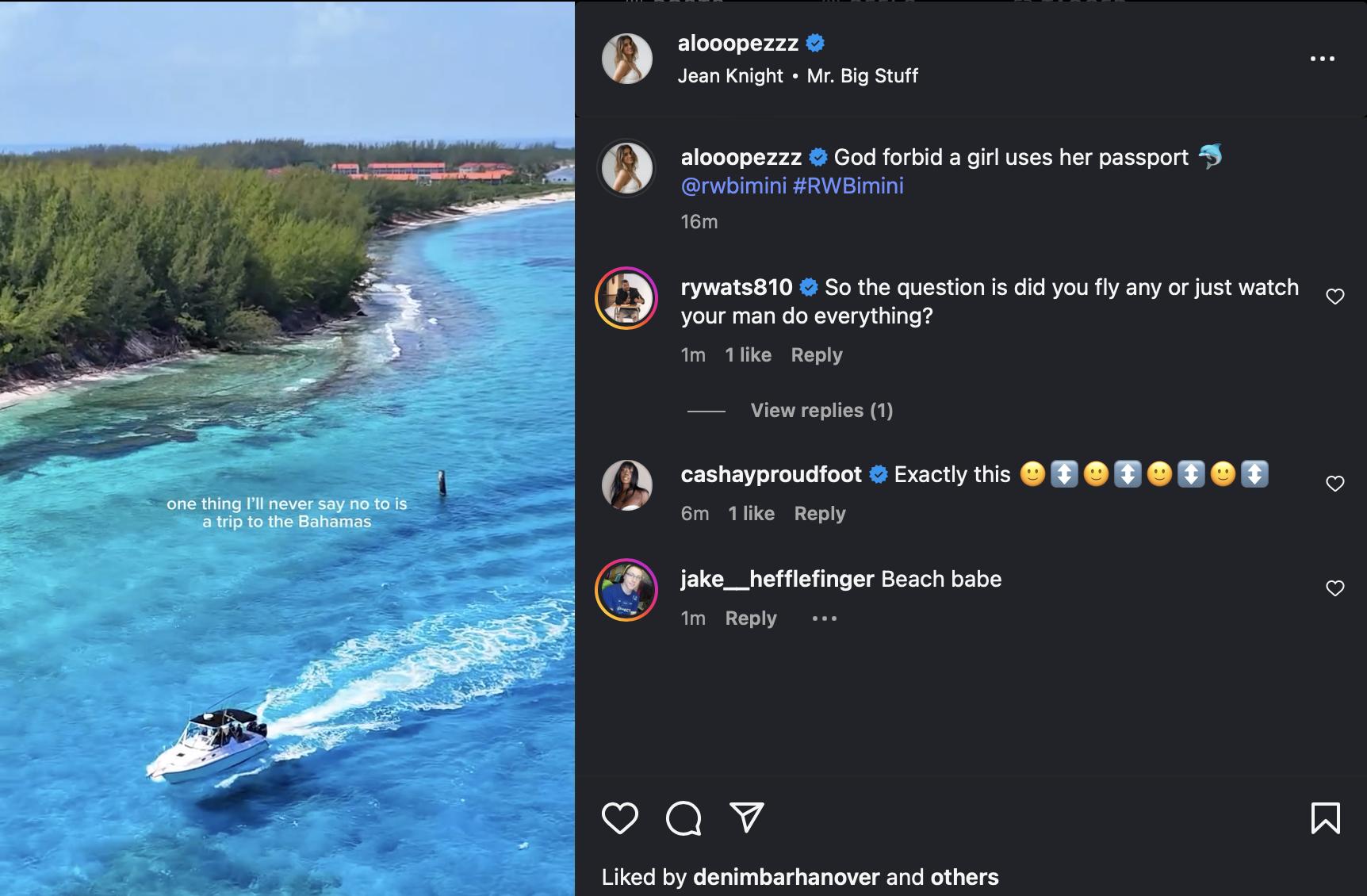This screenshot has height=896, width=1367.
Task: Reply to jake__hefflefinger's comment
Action: click(751, 618)
